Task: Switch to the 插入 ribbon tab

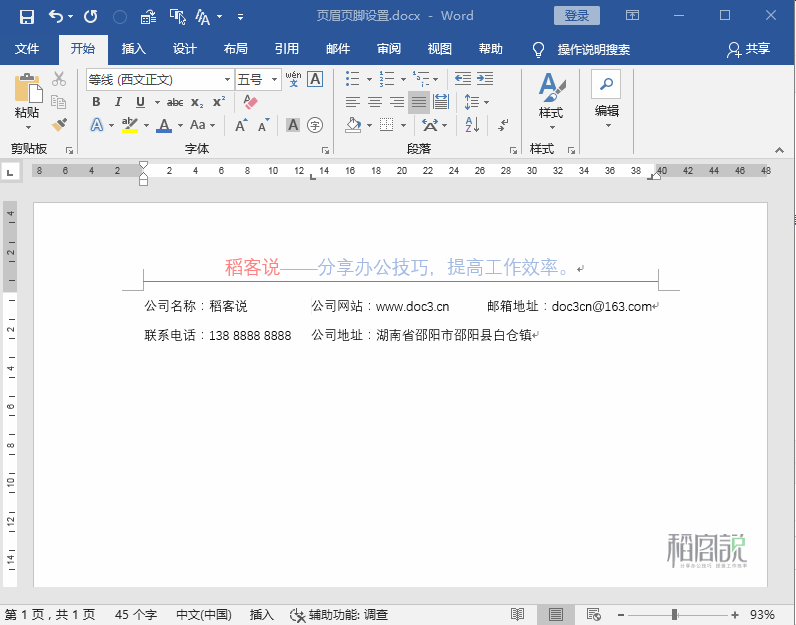Action: coord(133,49)
